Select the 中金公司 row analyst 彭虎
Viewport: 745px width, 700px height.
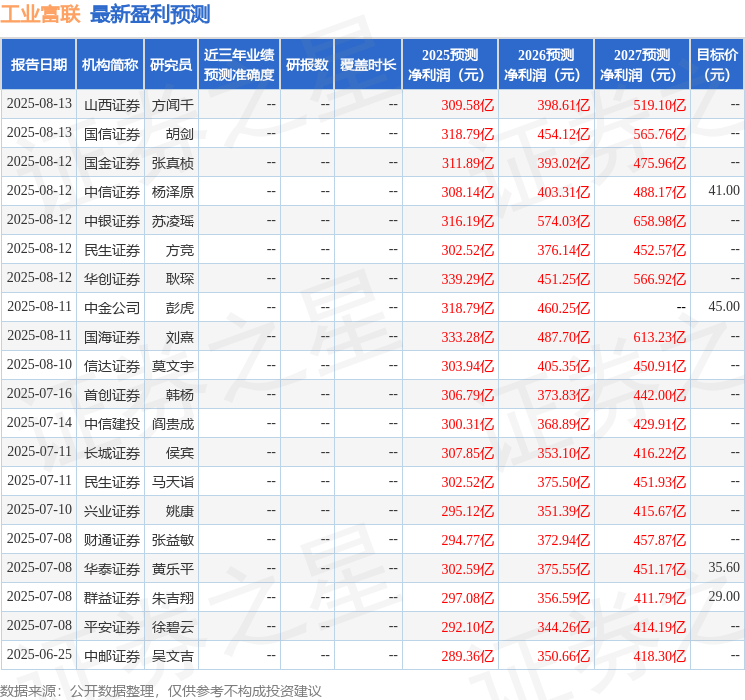click(x=180, y=308)
